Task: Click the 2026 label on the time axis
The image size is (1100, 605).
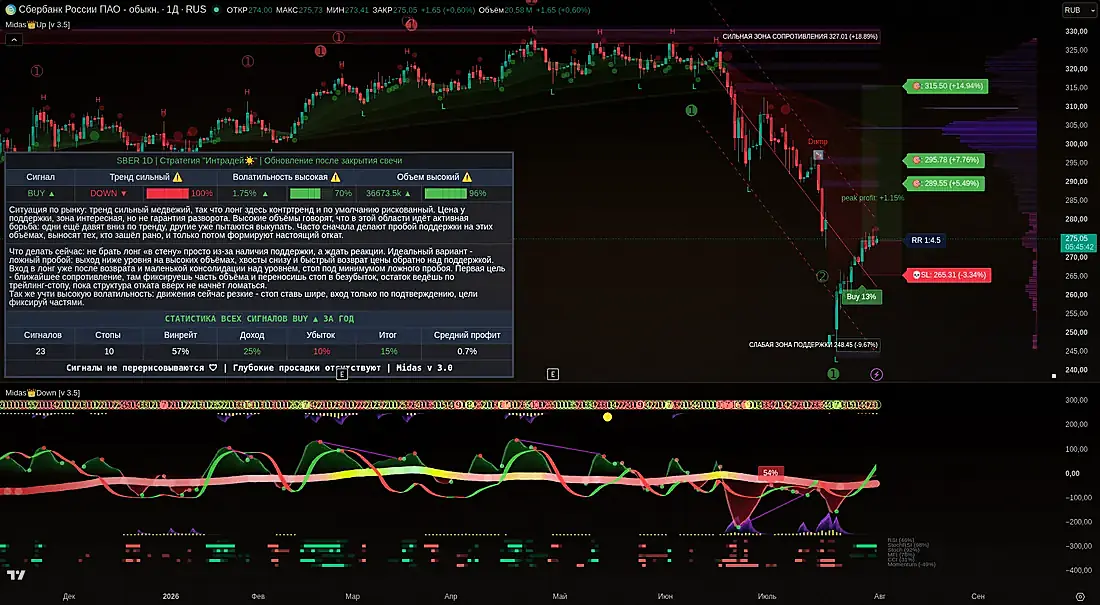Action: [170, 597]
